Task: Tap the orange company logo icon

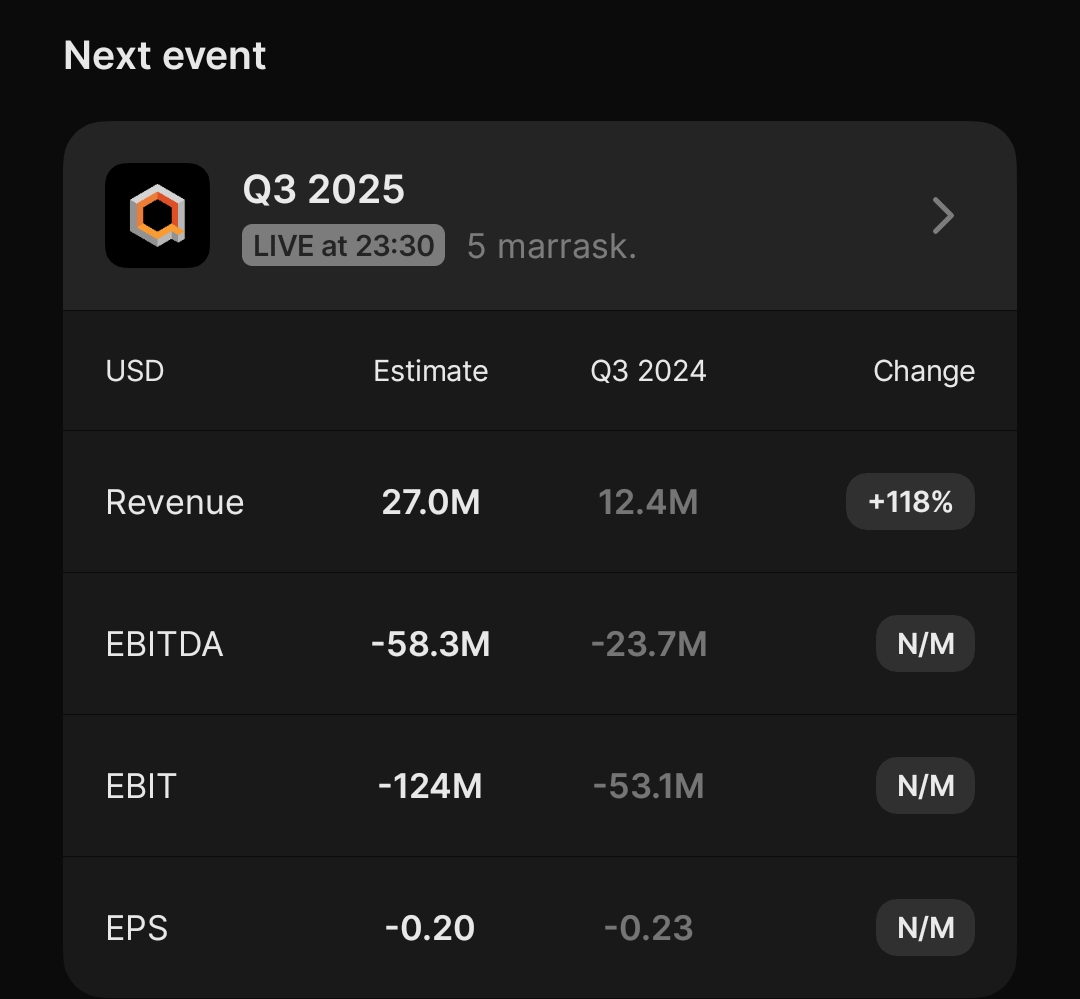Action: [157, 215]
